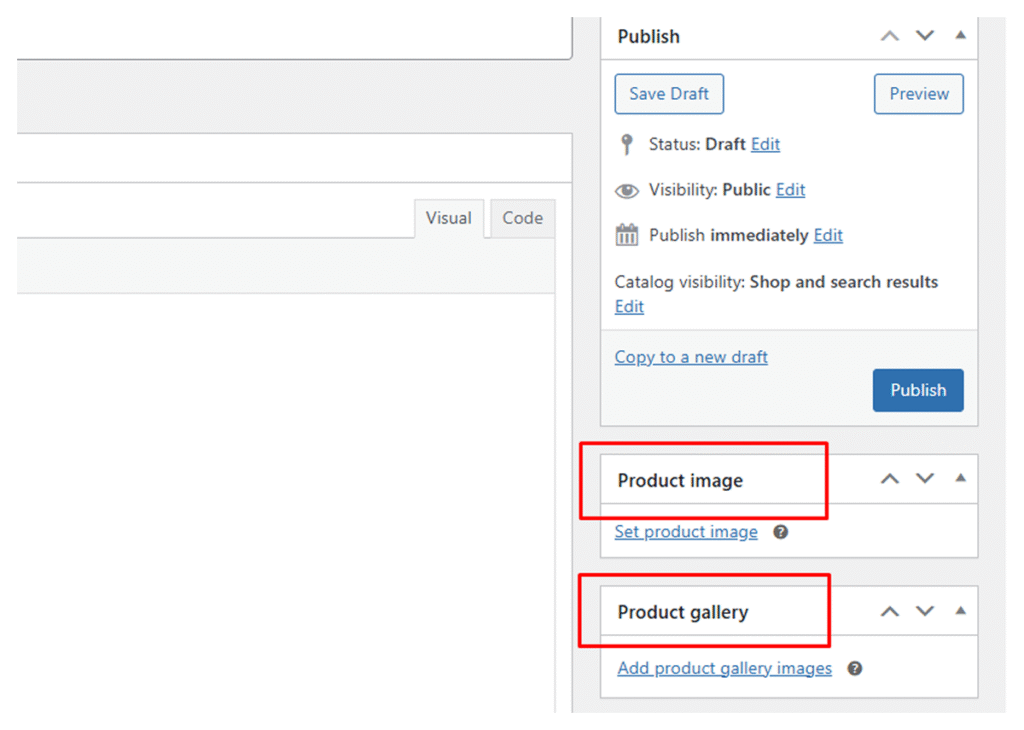Move Product image panel down
1024x730 pixels.
(x=925, y=479)
